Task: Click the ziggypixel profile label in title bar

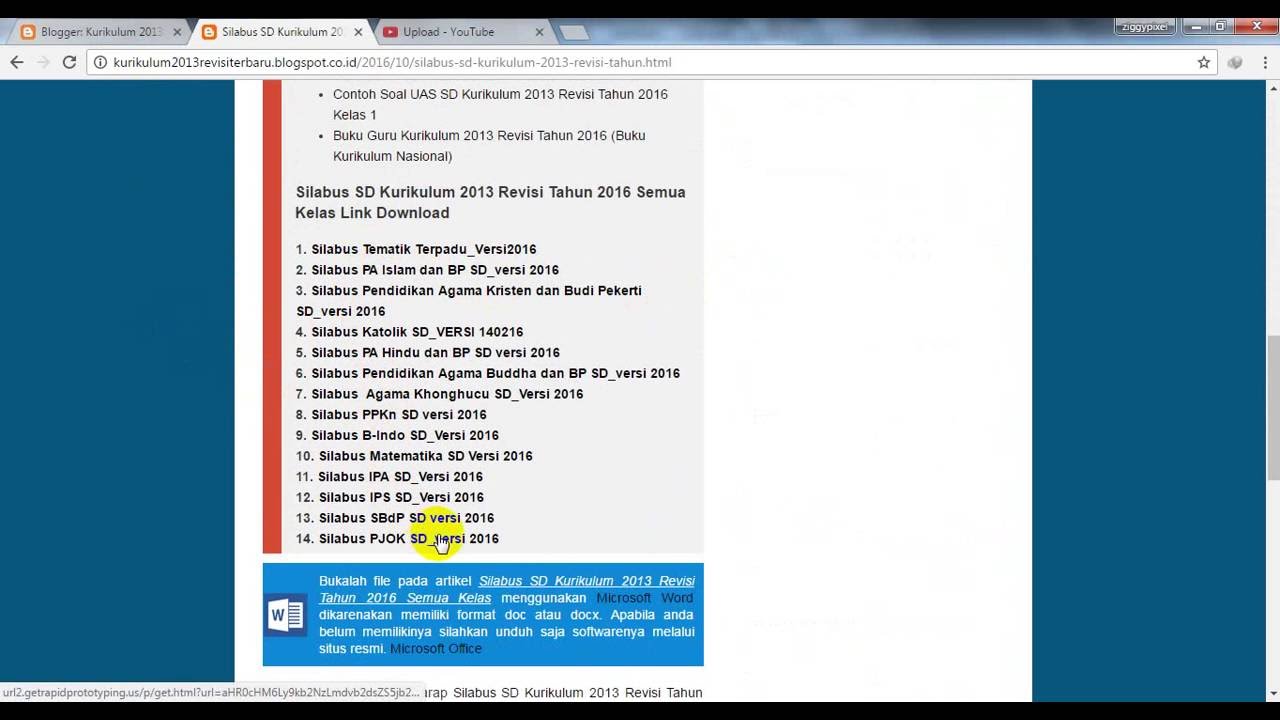Action: (1143, 27)
